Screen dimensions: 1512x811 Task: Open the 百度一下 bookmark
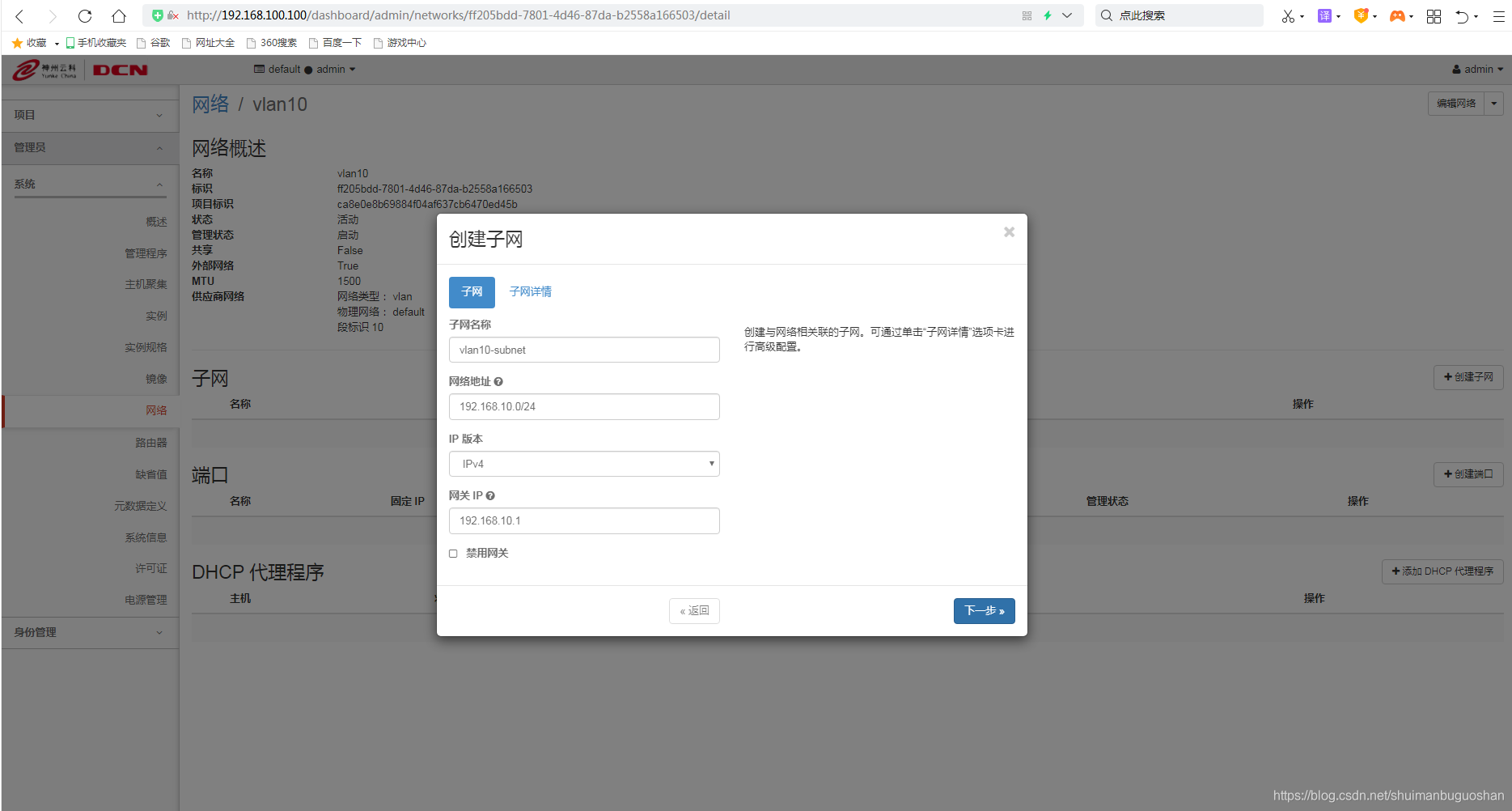(x=335, y=43)
